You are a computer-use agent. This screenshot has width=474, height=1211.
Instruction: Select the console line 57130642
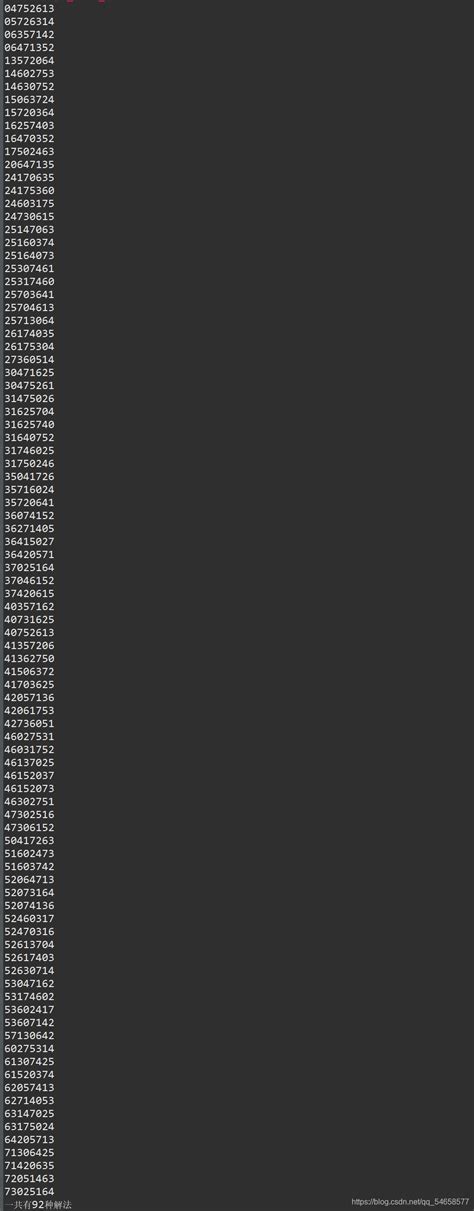[x=29, y=1035]
